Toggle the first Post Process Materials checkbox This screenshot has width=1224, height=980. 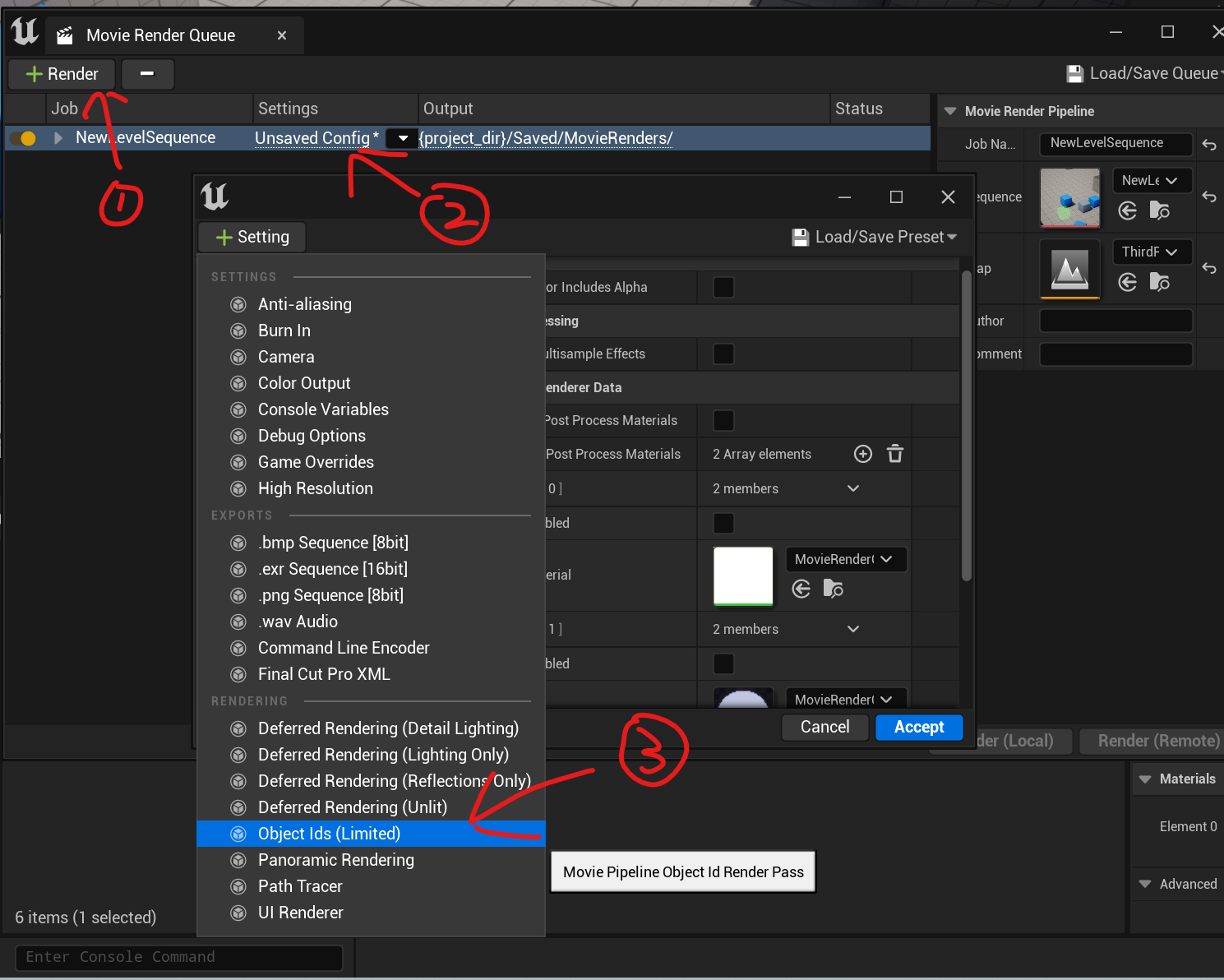tap(723, 420)
